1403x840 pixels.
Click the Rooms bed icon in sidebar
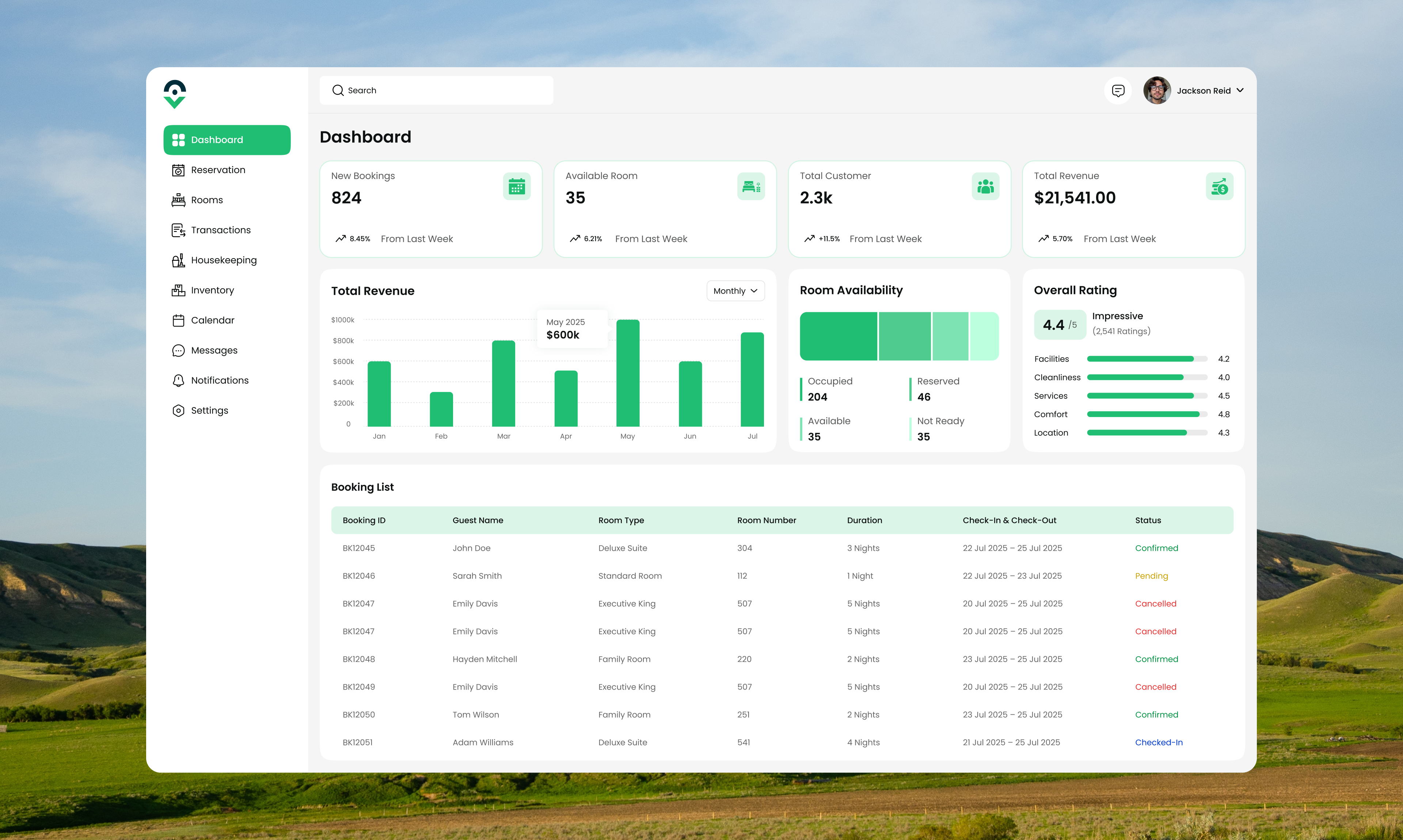178,200
